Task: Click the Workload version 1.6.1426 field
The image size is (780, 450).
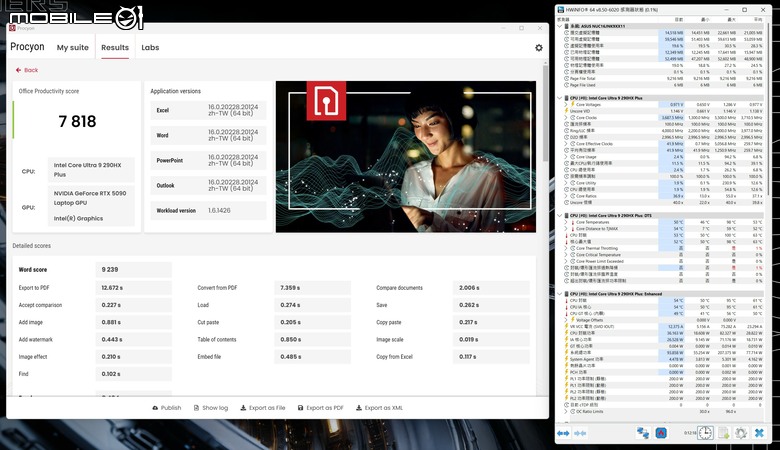Action: pos(208,210)
